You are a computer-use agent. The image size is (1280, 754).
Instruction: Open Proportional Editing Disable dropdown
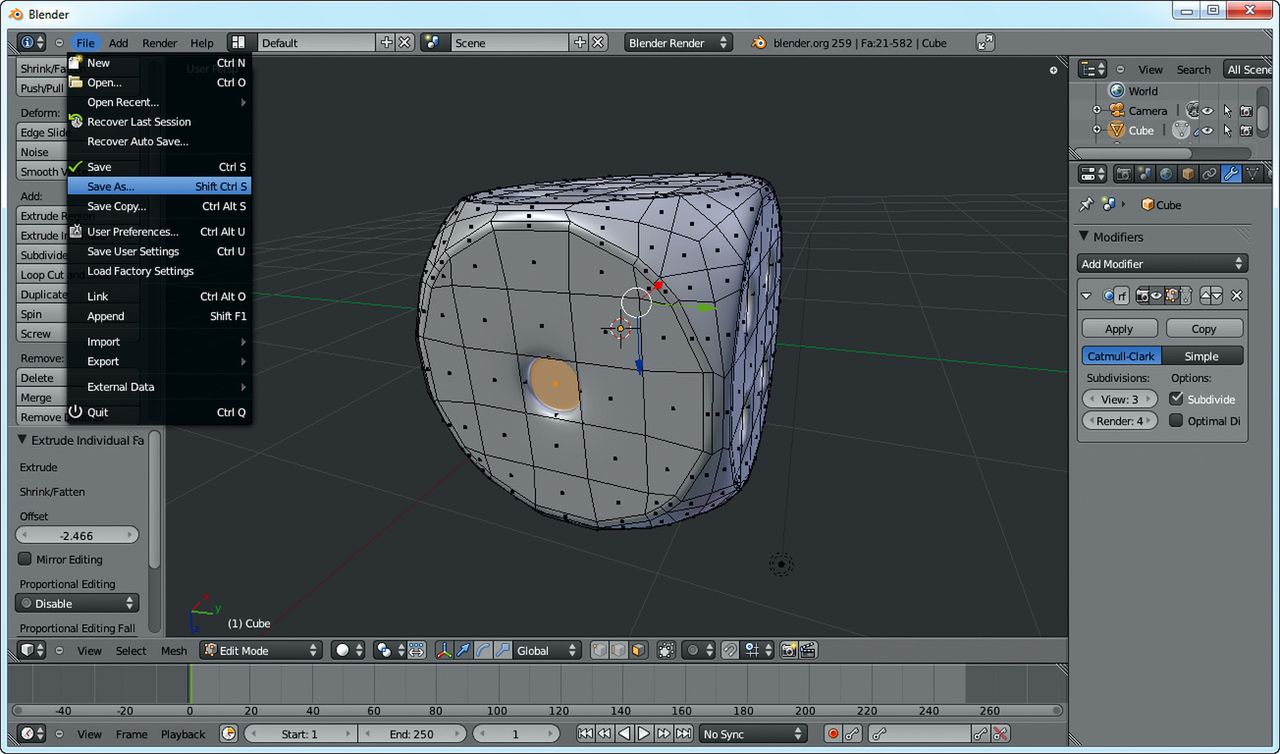point(77,604)
